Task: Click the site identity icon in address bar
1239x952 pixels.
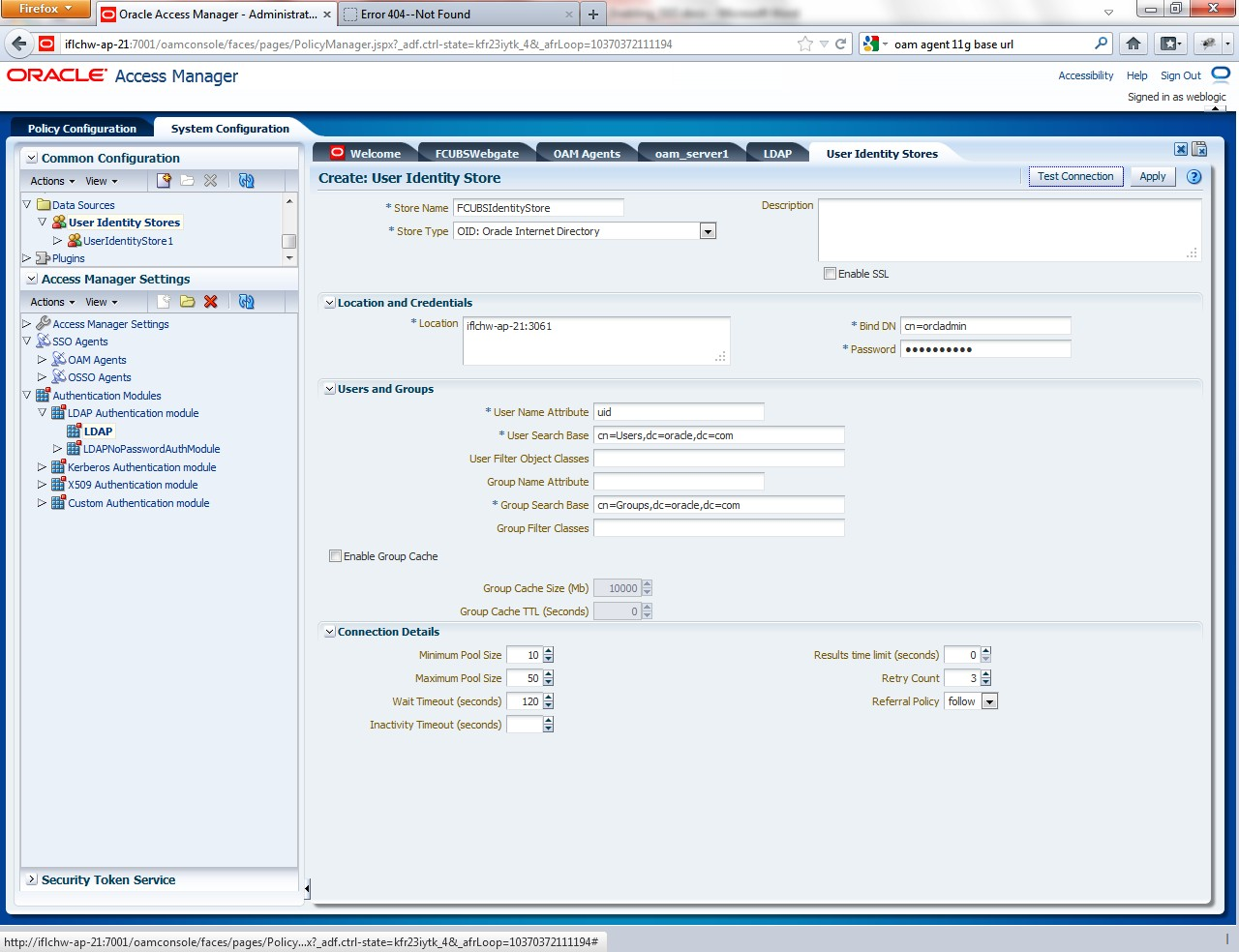Action: click(46, 44)
